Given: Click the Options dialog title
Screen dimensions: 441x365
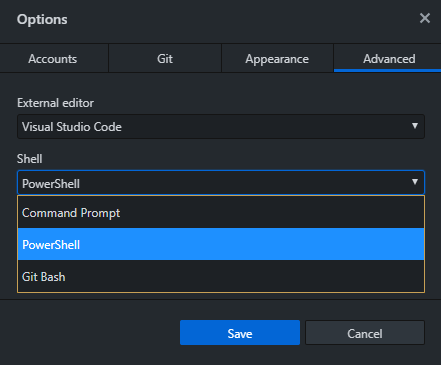Looking at the screenshot, I should (42, 19).
